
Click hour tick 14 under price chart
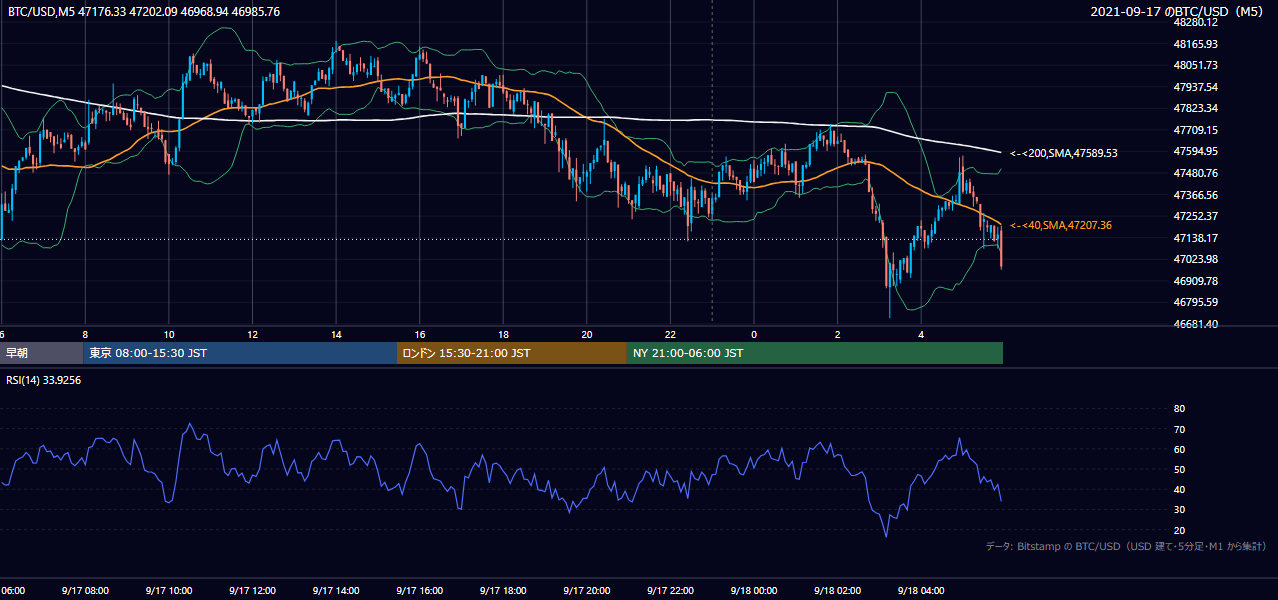pos(336,334)
